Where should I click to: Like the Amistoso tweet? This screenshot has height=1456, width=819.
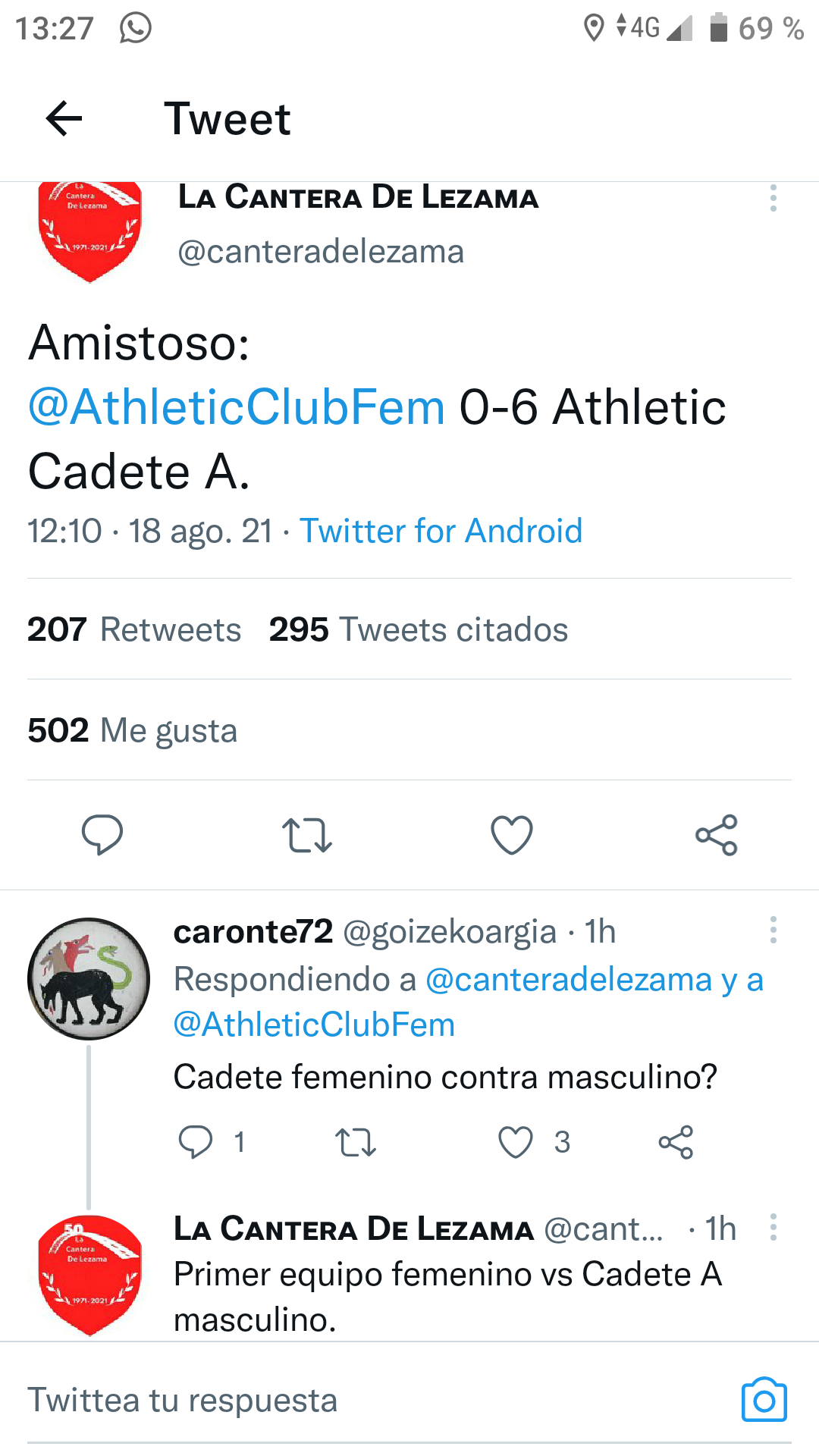pyautogui.click(x=512, y=835)
